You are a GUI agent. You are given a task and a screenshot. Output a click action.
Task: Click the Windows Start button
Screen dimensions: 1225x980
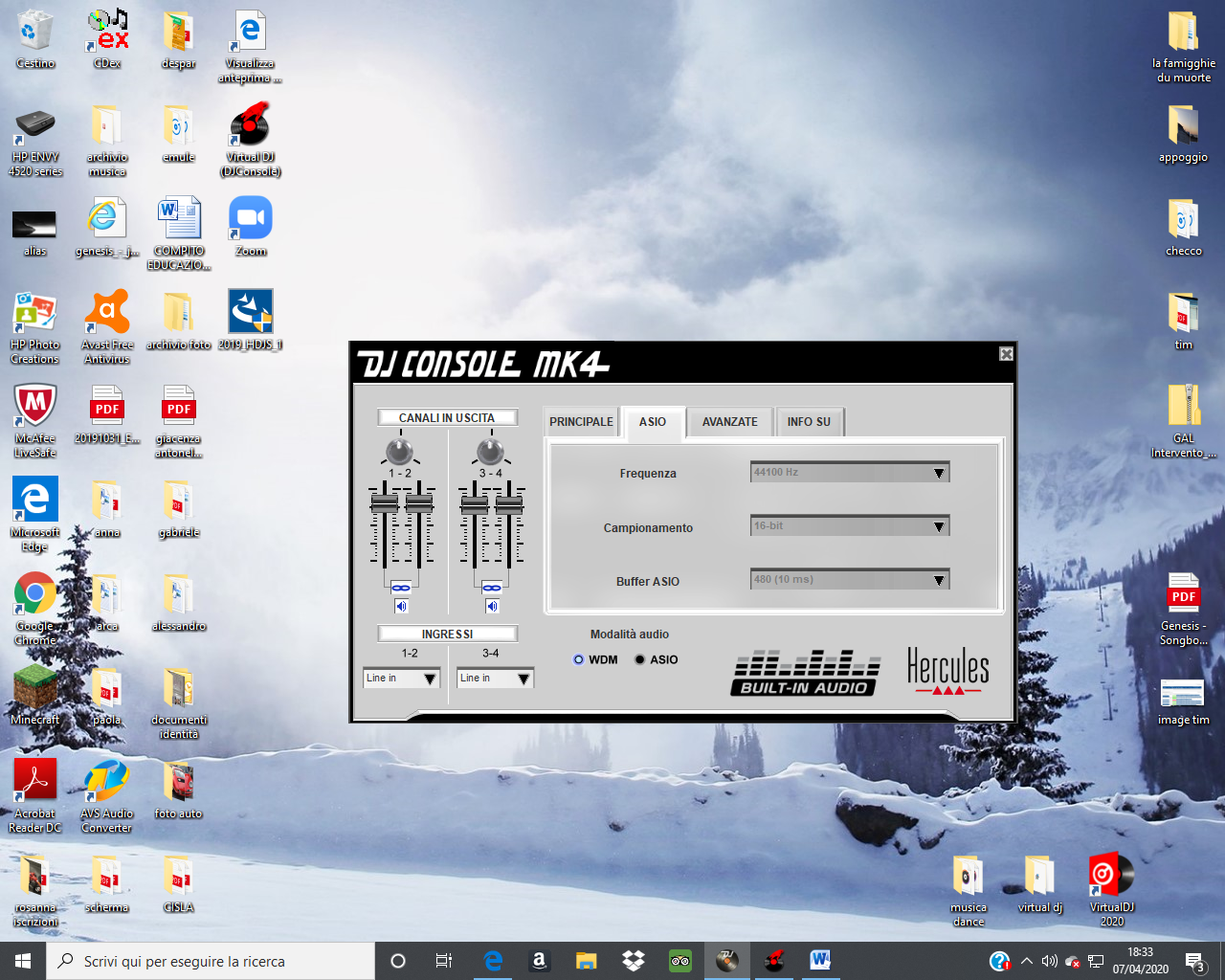23,961
